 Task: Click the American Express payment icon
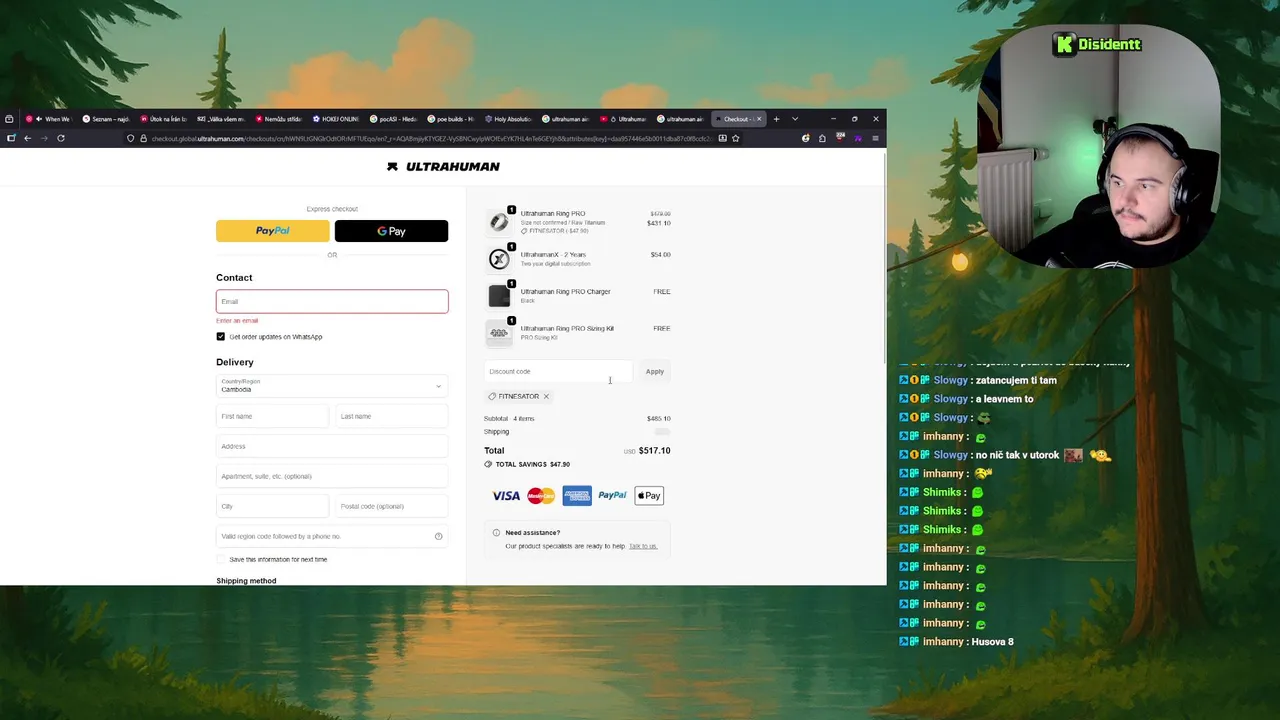pos(577,496)
